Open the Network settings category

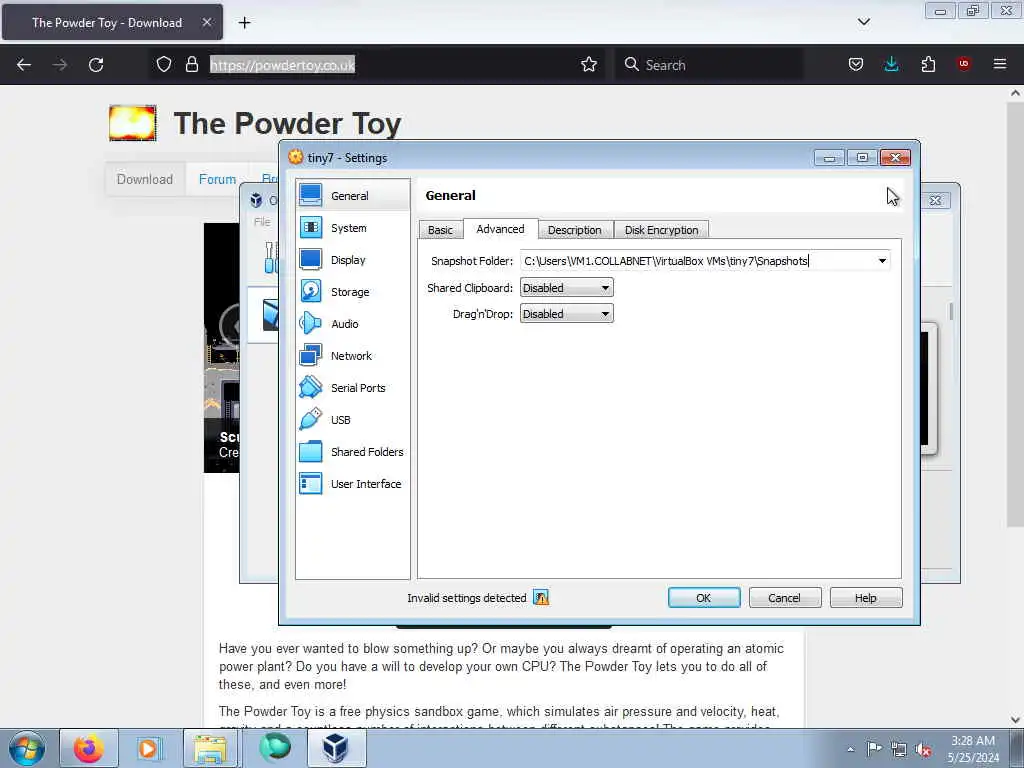pos(353,355)
